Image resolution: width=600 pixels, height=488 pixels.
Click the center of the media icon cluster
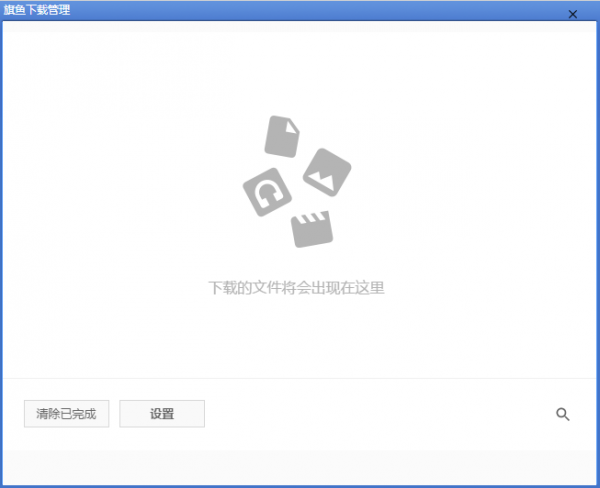pyautogui.click(x=297, y=182)
